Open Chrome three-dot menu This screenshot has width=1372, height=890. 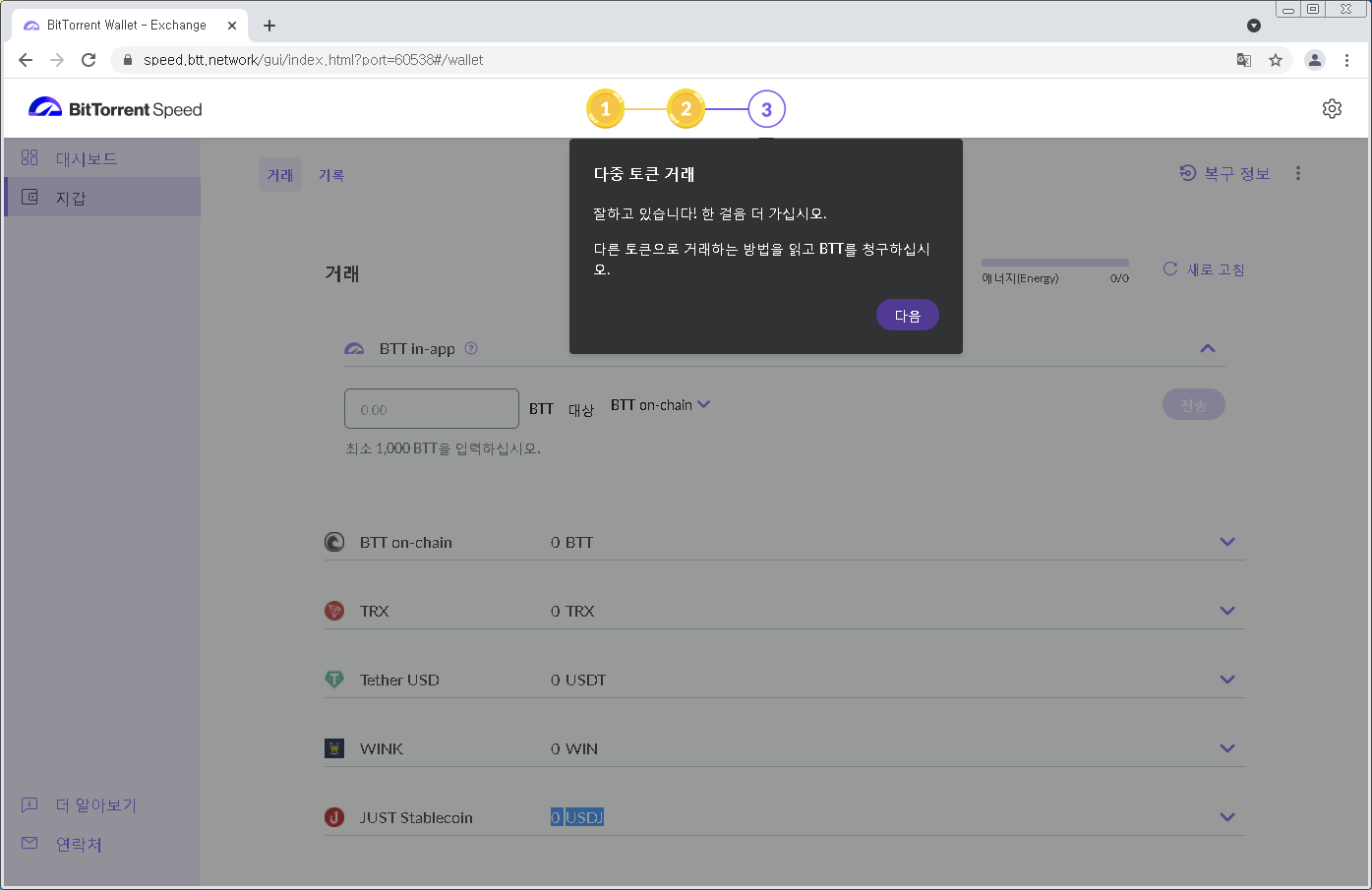1346,60
